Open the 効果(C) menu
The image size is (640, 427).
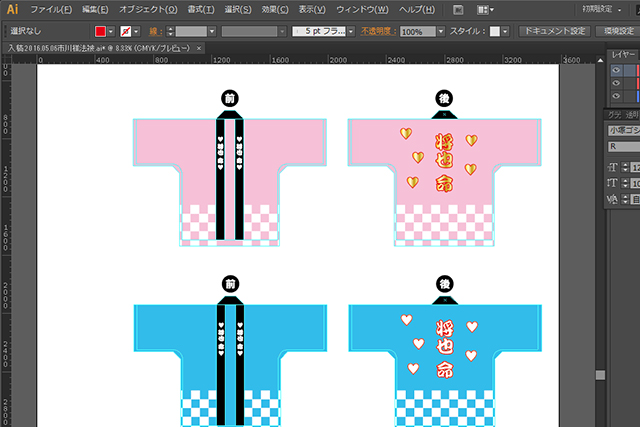point(275,9)
